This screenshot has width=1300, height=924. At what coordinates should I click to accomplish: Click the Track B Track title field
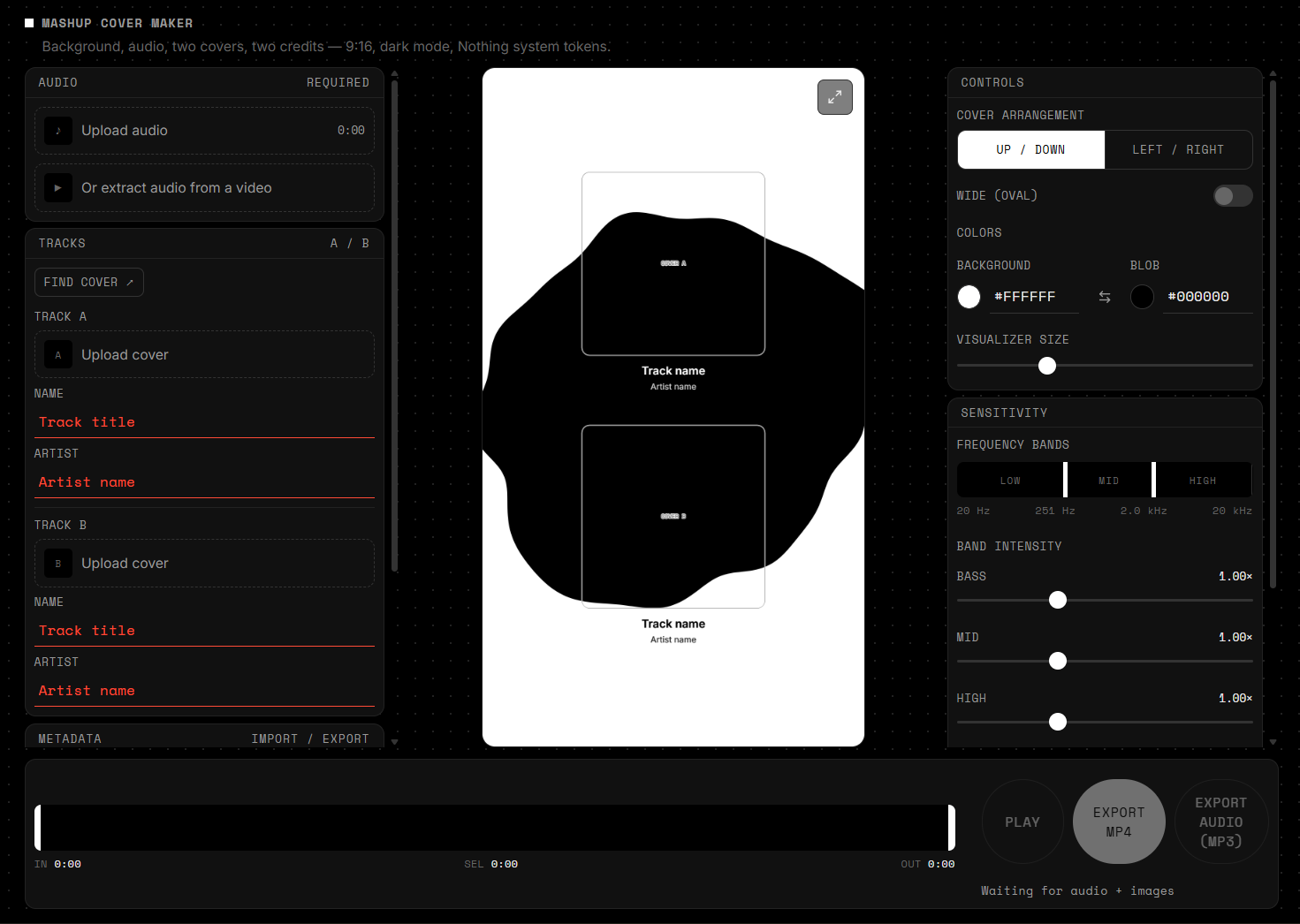point(204,631)
